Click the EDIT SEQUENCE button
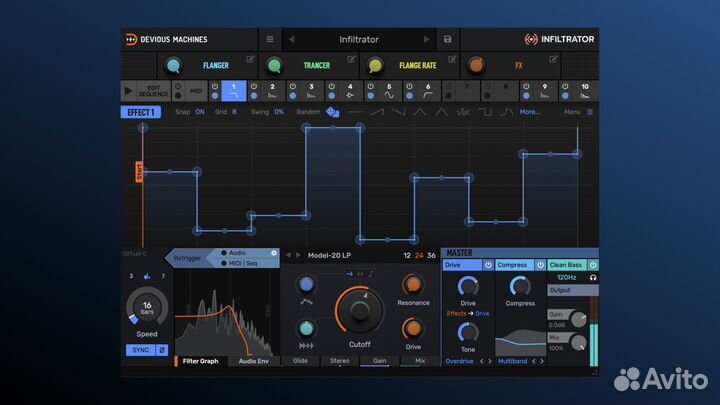720x405 pixels. pos(153,91)
